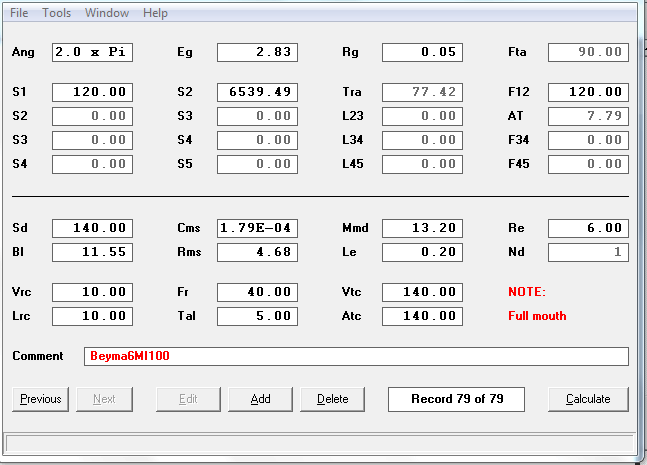Select the Sd field showing 140.00
Viewport: 647px width, 465px height.
pyautogui.click(x=92, y=228)
